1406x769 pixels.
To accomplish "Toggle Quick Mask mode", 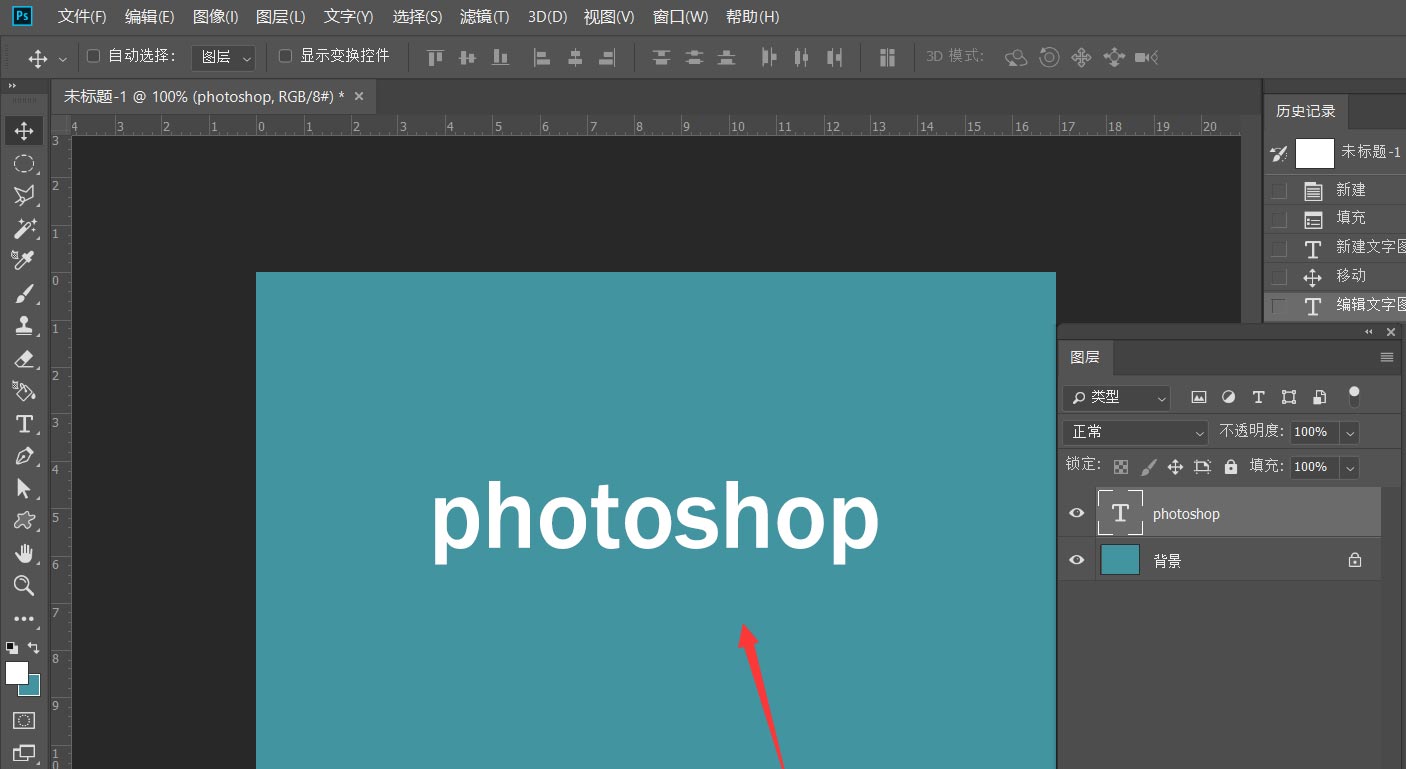I will 24,720.
